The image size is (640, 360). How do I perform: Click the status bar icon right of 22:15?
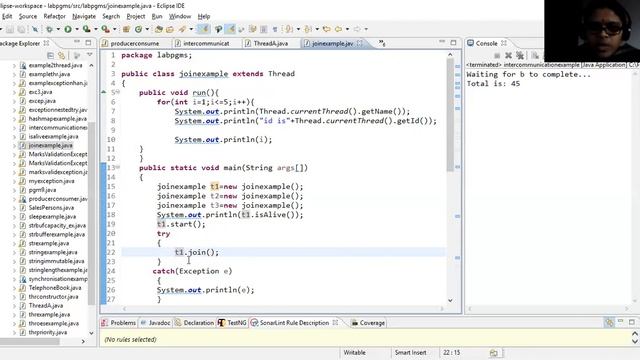pyautogui.click(x=493, y=353)
